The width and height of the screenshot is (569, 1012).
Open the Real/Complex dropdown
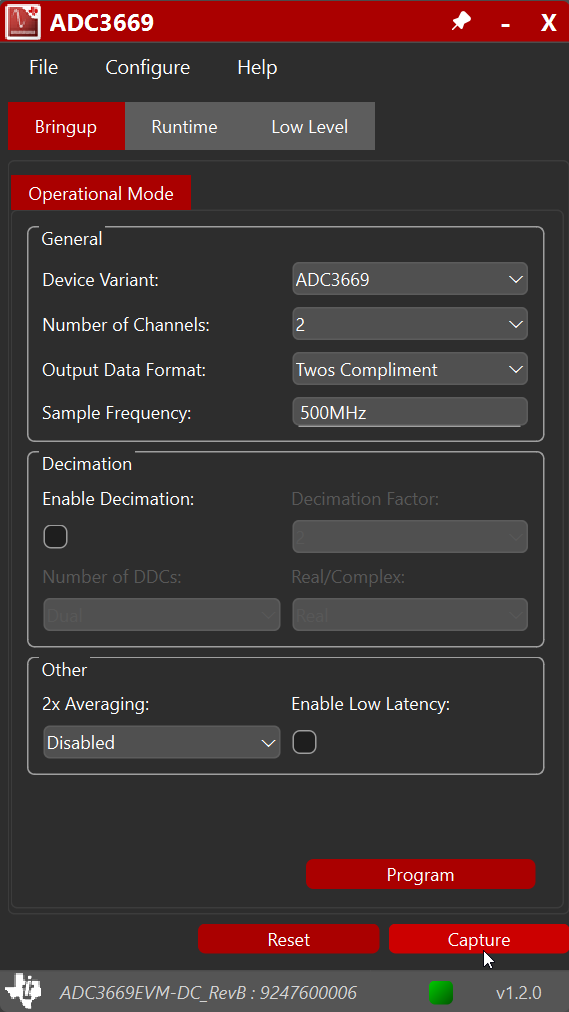(x=410, y=614)
